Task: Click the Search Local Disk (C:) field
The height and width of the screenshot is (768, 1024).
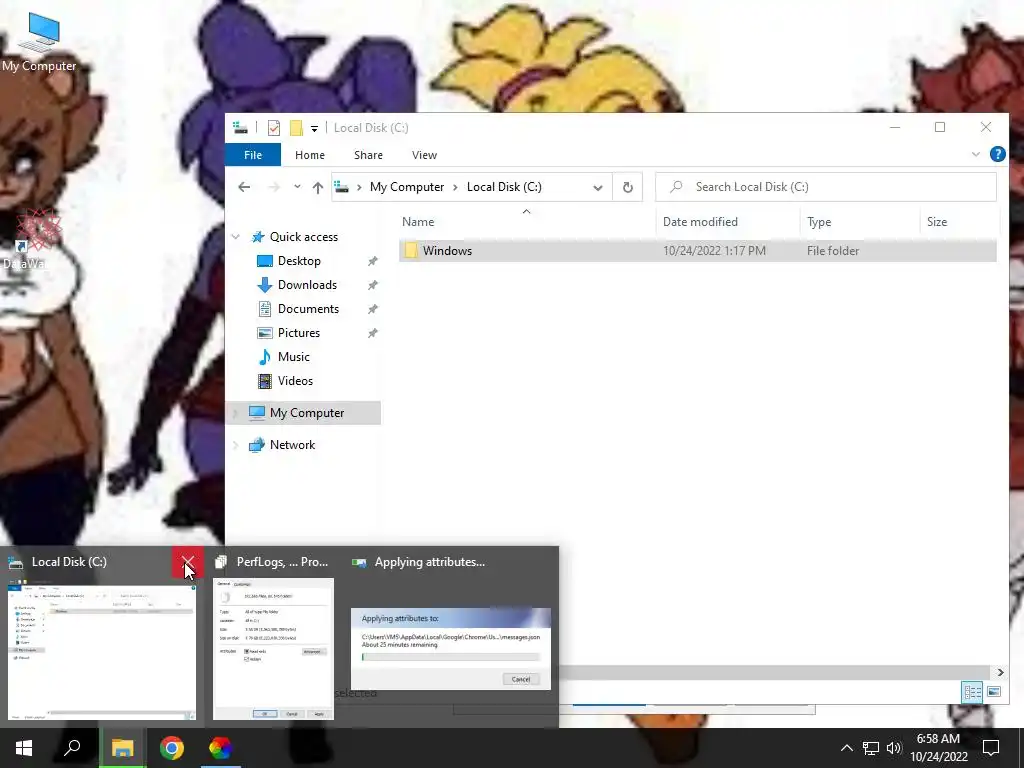Action: (826, 187)
